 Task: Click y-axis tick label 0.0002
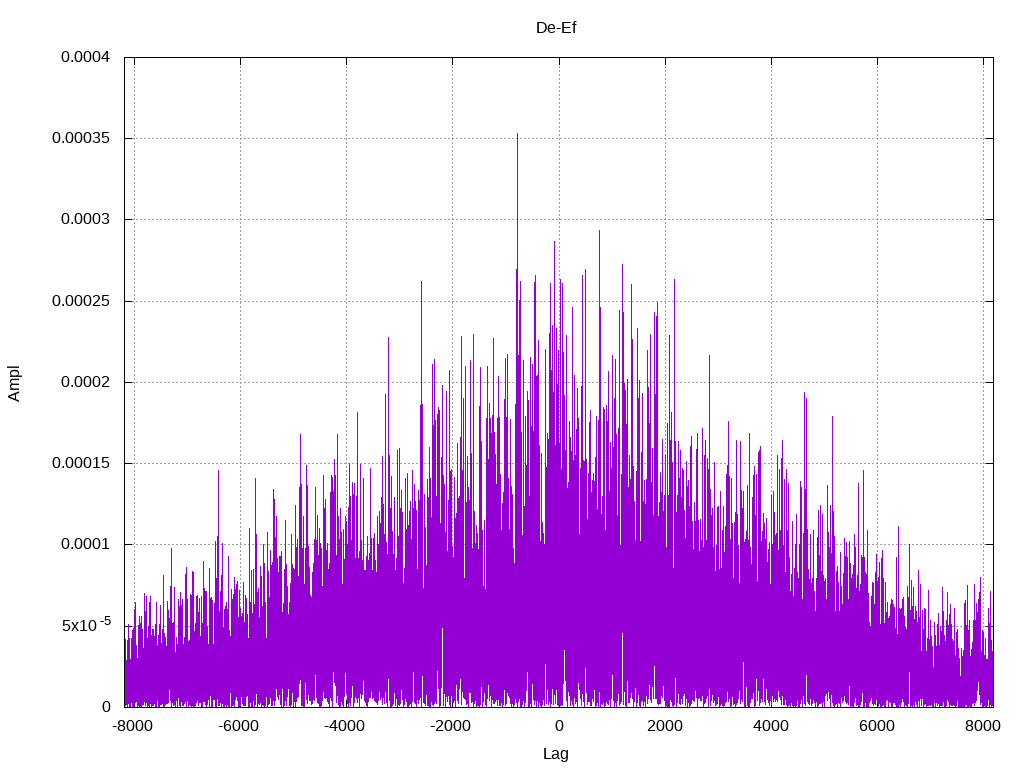pos(86,382)
